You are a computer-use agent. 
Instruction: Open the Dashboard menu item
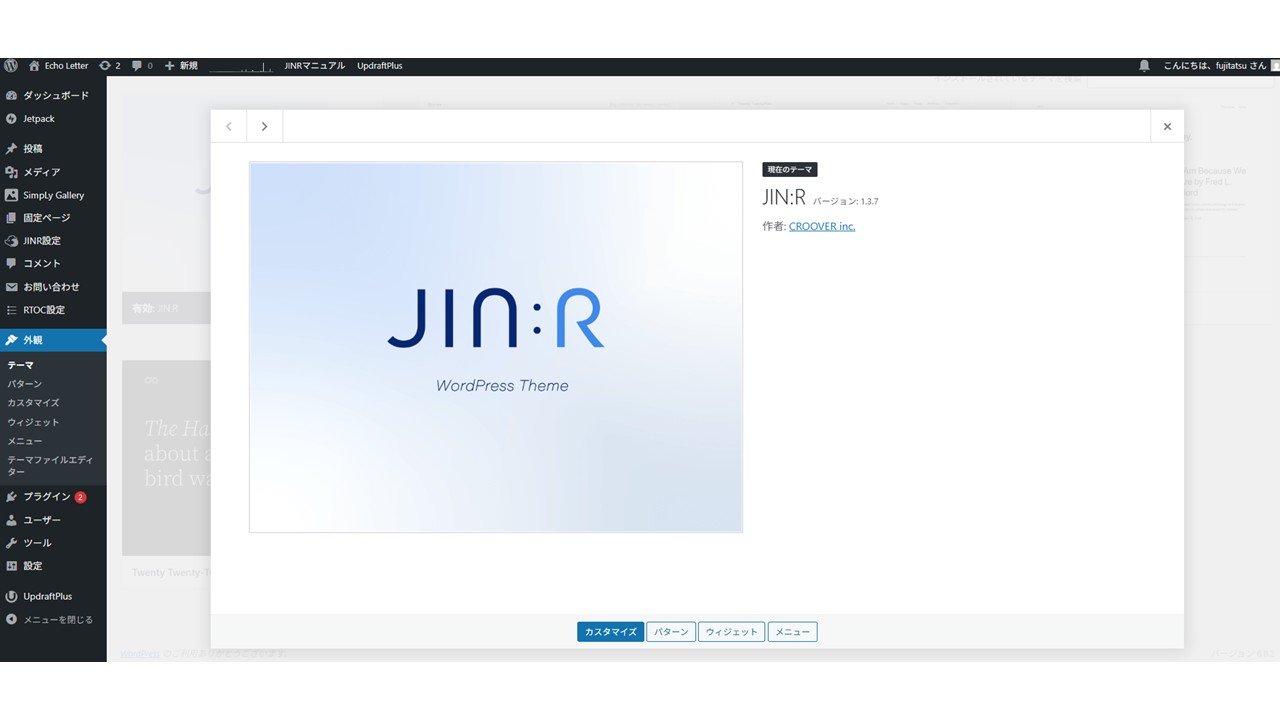click(x=55, y=96)
